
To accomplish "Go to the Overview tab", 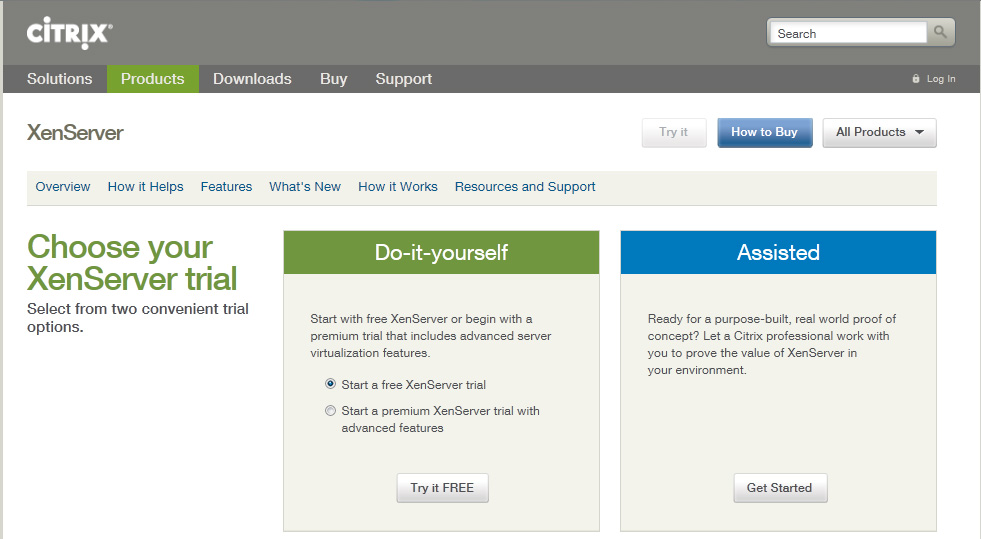I will [x=63, y=186].
